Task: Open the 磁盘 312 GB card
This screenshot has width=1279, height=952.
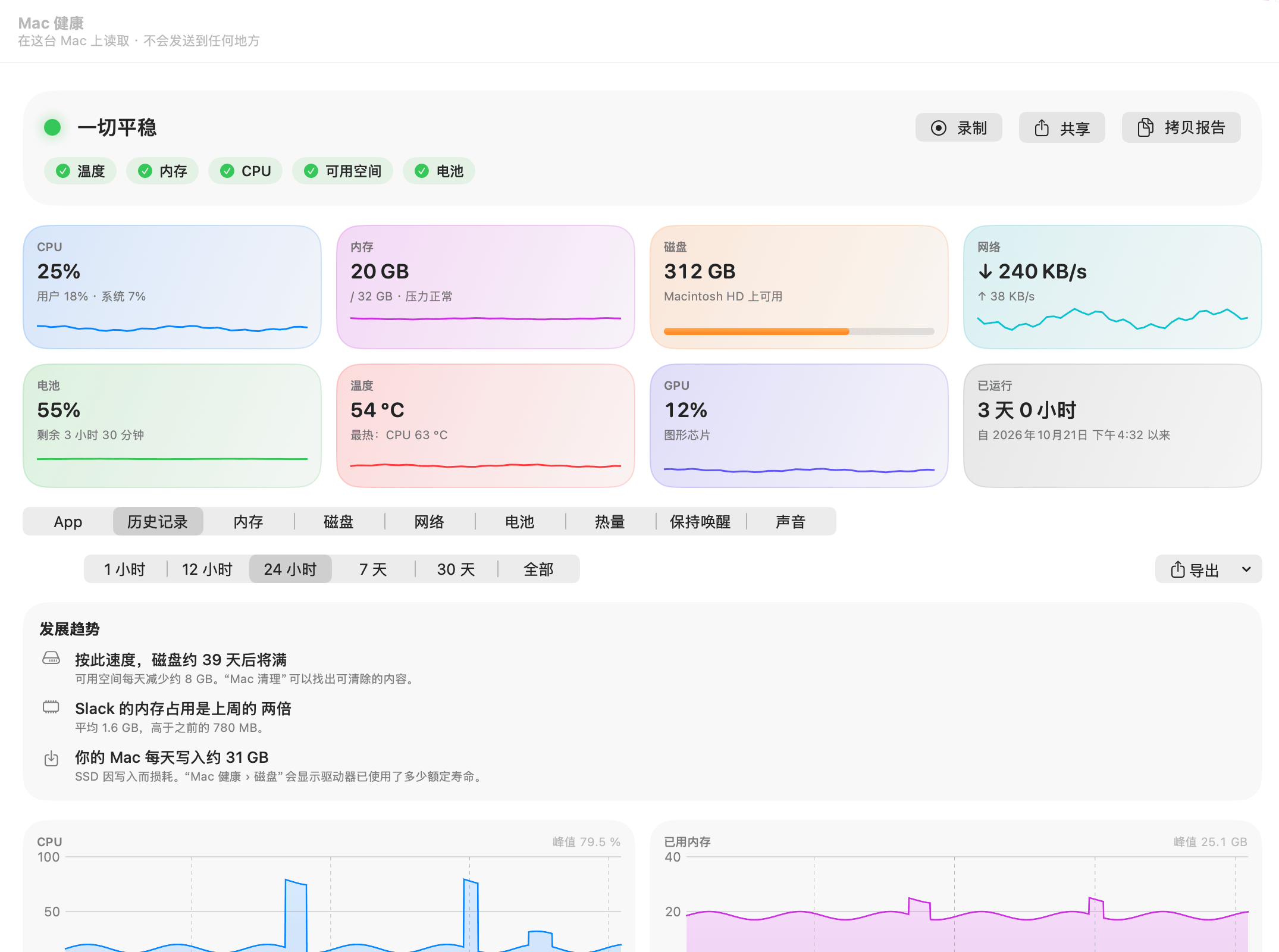Action: point(799,287)
